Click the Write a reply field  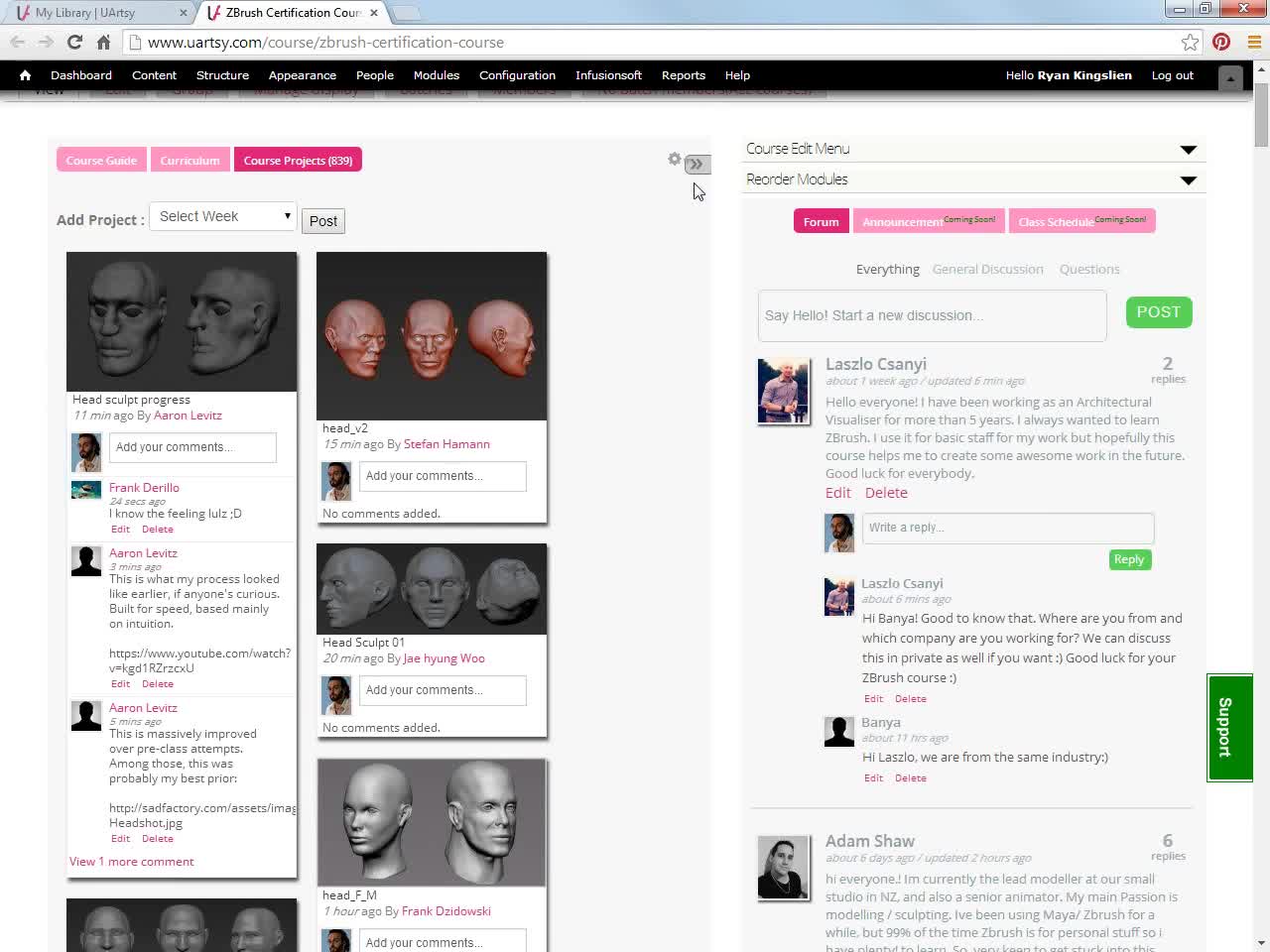pos(1008,528)
